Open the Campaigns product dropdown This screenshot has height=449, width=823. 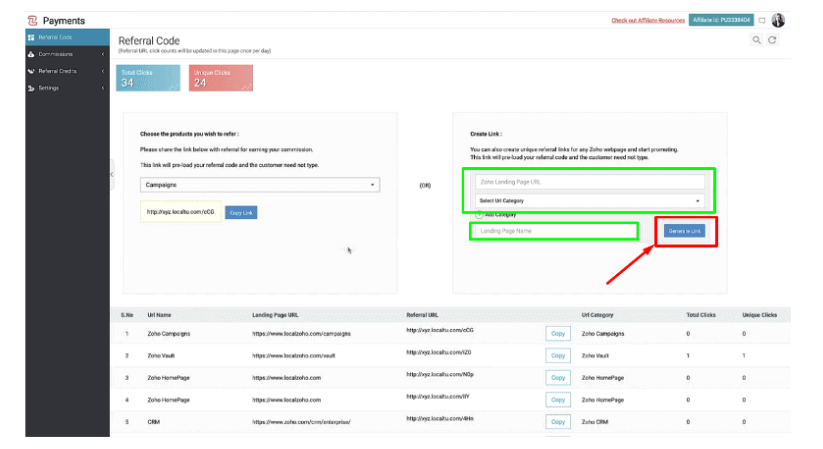(260, 185)
